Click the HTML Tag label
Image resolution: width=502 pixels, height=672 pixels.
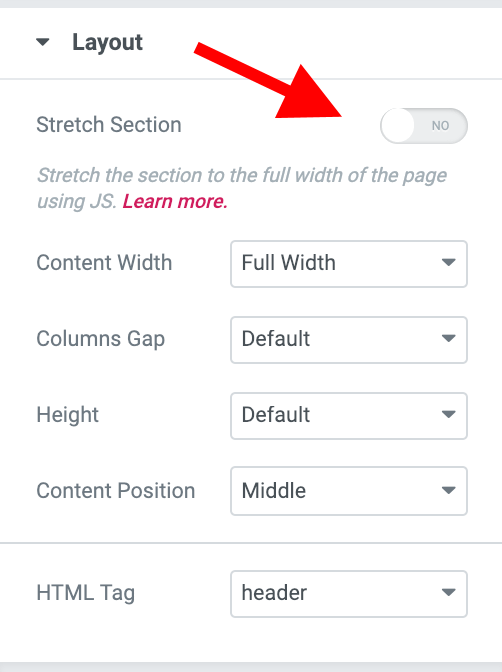coord(86,593)
